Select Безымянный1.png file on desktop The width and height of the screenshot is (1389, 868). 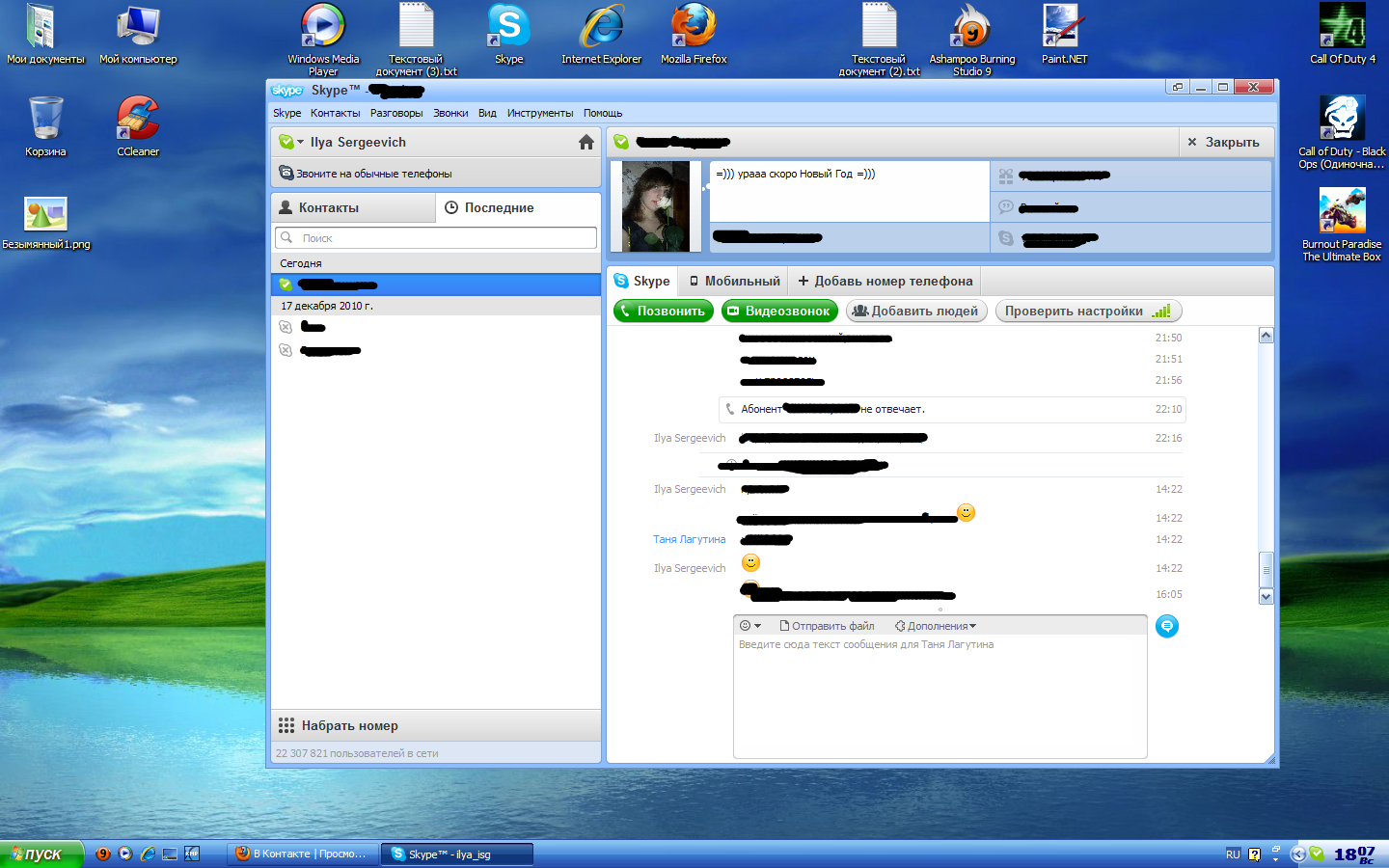click(x=45, y=223)
